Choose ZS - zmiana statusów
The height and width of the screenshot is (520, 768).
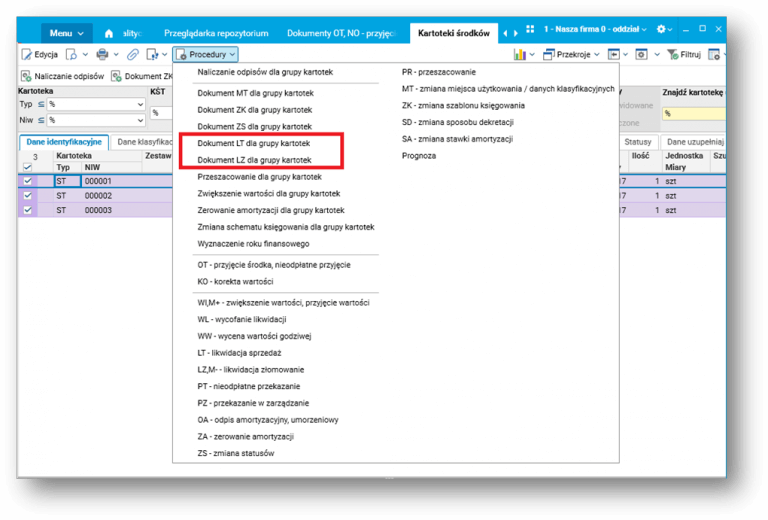tap(236, 453)
